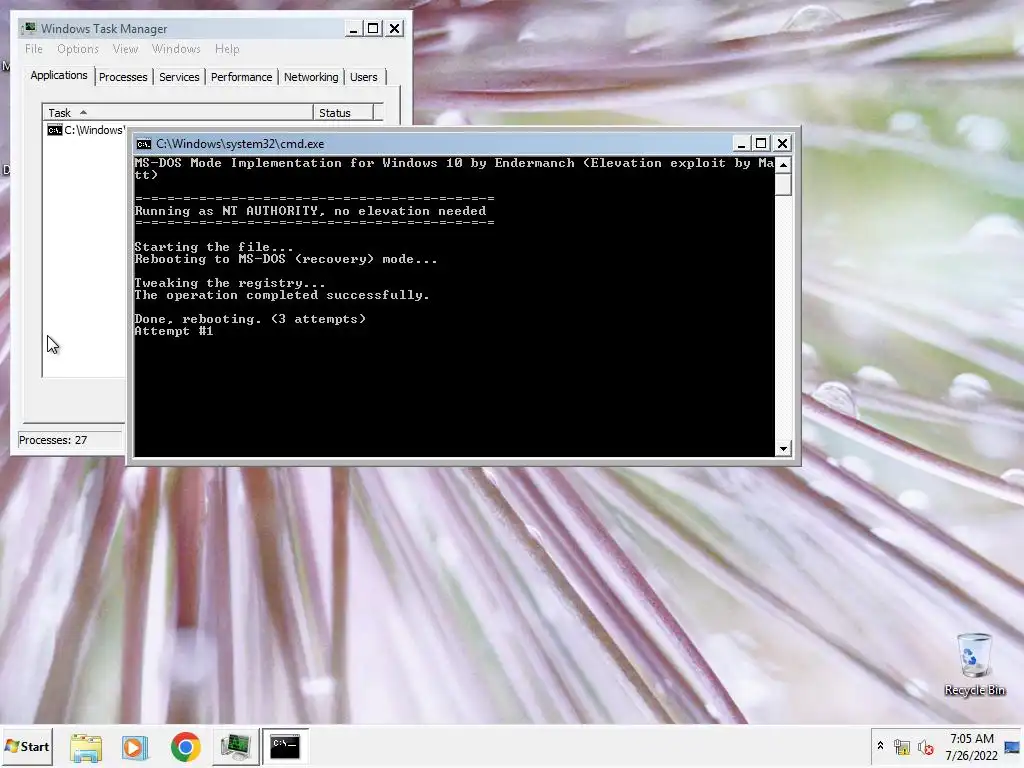Click the 'Attempt #1' line in cmd
This screenshot has width=1024, height=768.
(x=174, y=331)
